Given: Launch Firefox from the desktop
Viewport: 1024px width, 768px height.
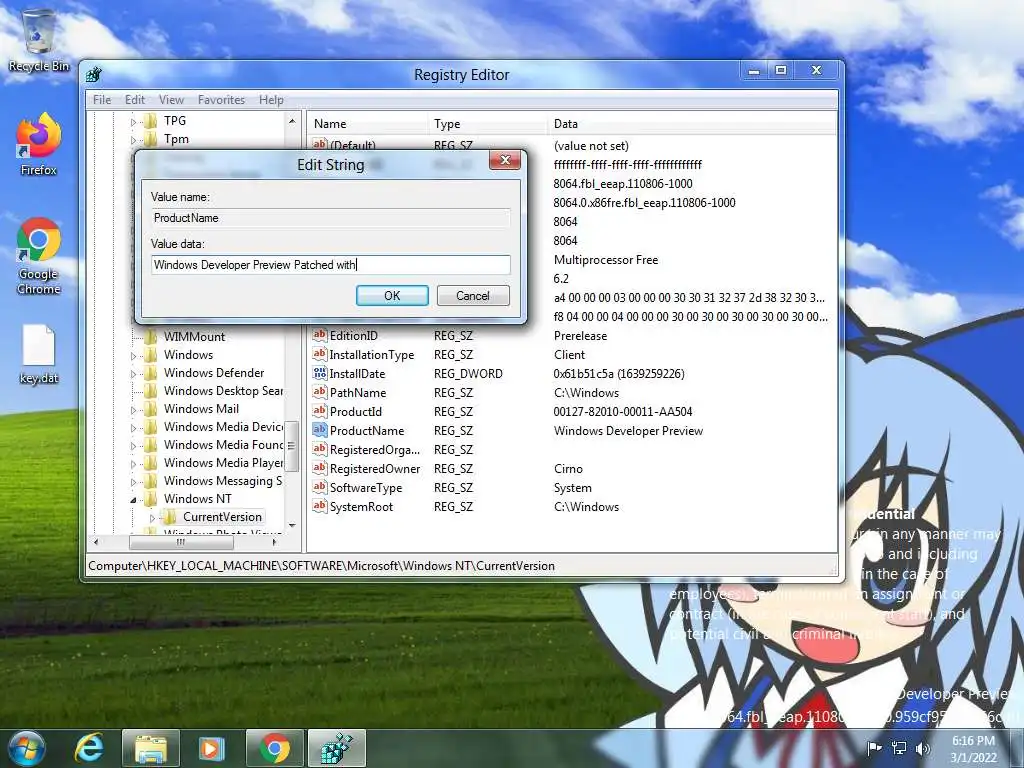Looking at the screenshot, I should coord(39,144).
